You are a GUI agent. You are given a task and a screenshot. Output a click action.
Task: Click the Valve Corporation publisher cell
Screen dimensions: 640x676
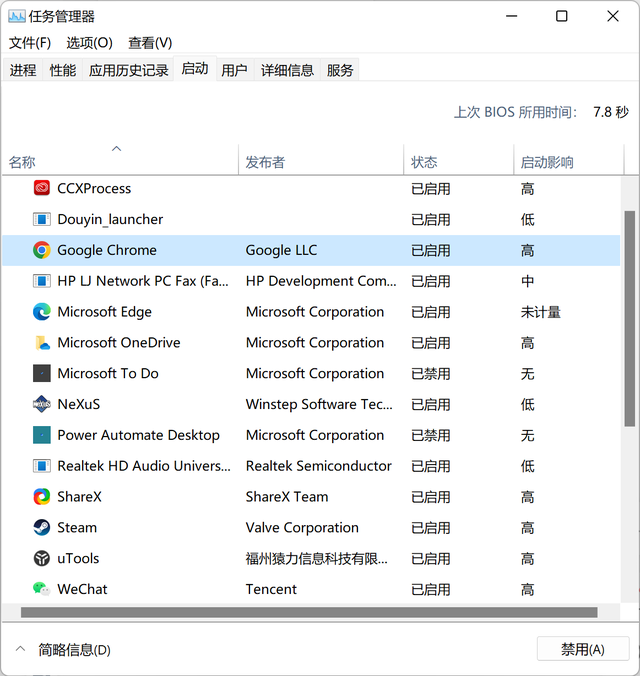click(302, 528)
